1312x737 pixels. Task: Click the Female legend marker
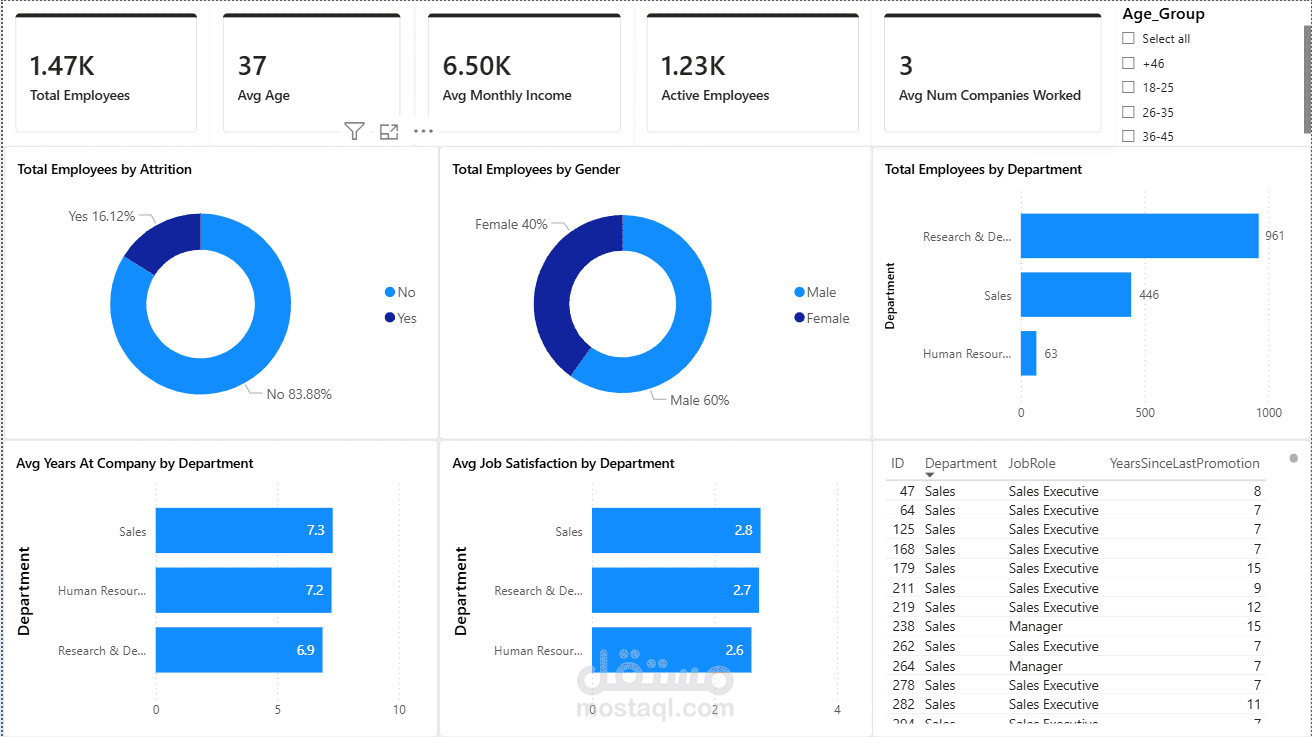coord(799,318)
